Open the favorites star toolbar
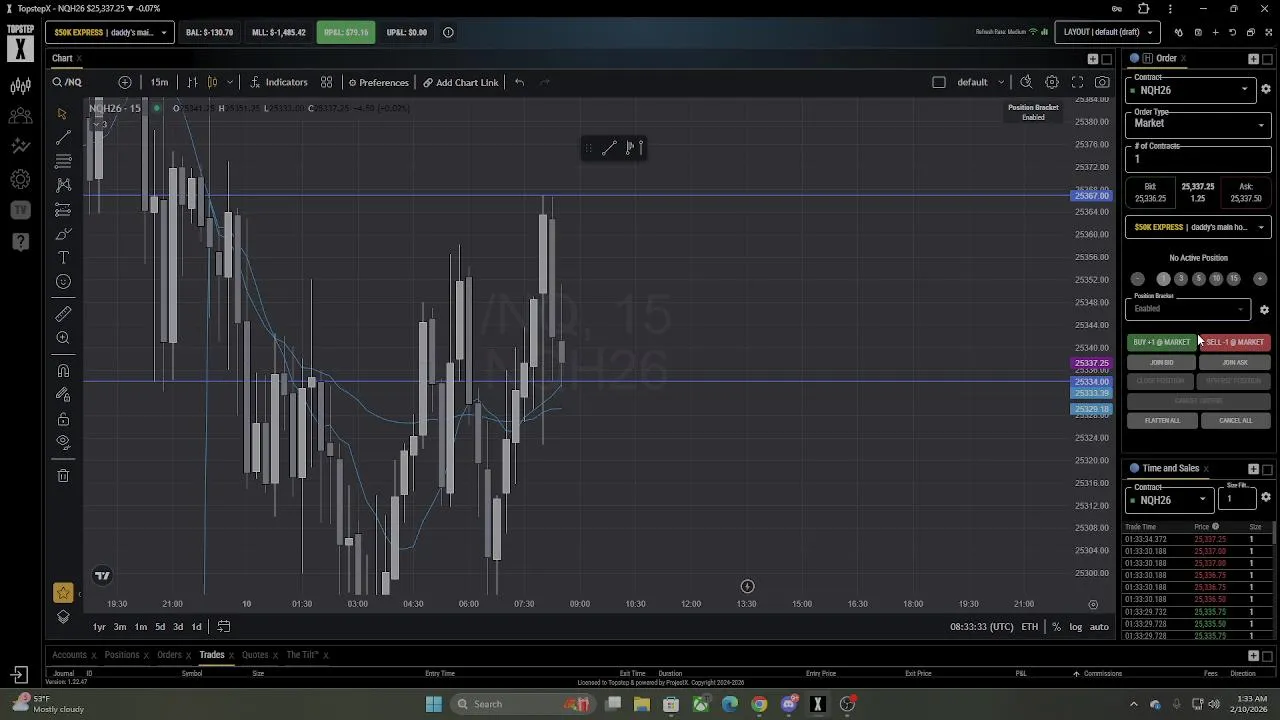The height and width of the screenshot is (720, 1280). (x=63, y=593)
